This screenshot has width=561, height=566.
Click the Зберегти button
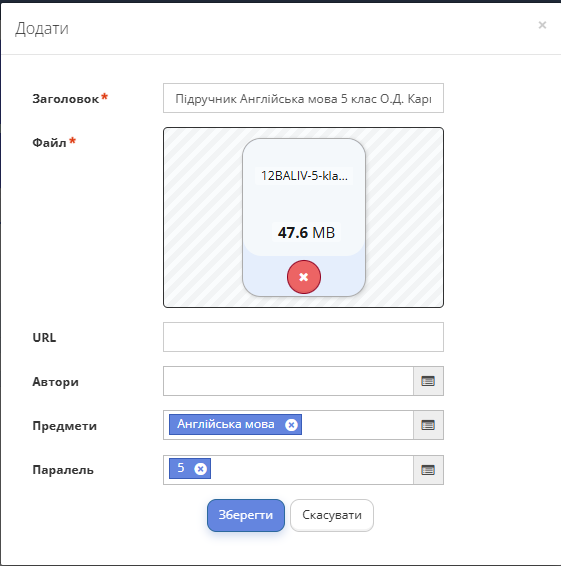point(246,515)
